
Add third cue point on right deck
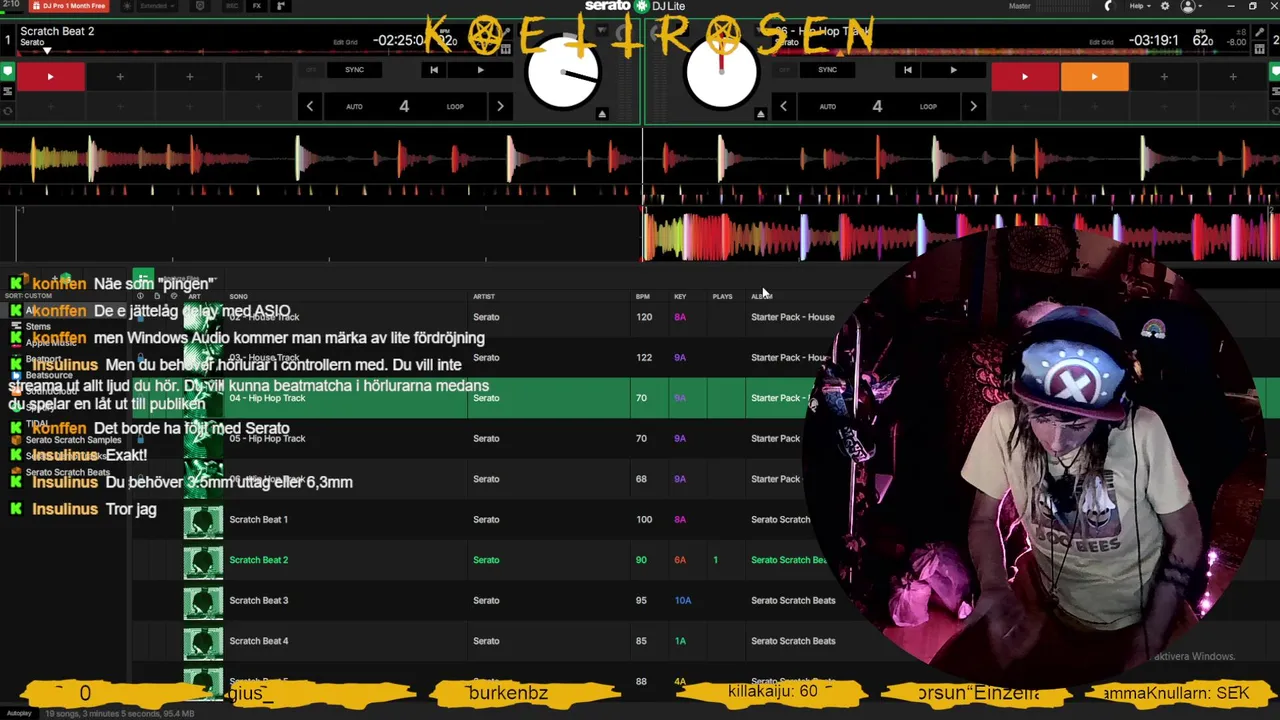click(1164, 77)
